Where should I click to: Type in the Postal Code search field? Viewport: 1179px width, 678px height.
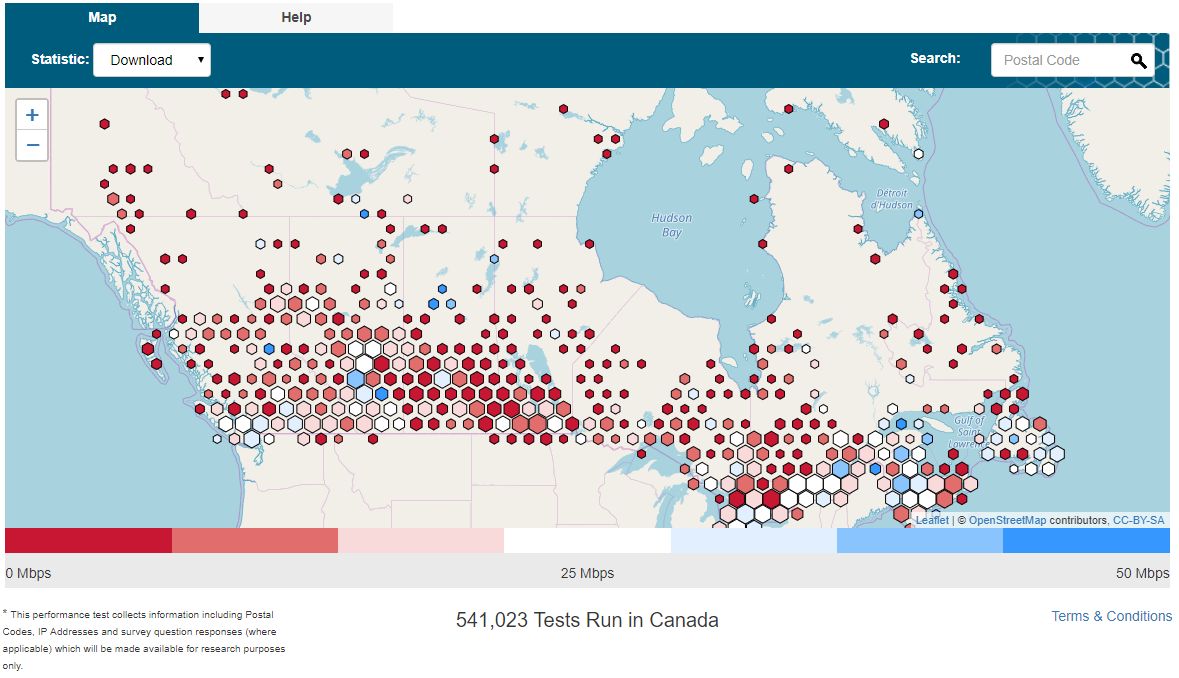coord(1058,60)
